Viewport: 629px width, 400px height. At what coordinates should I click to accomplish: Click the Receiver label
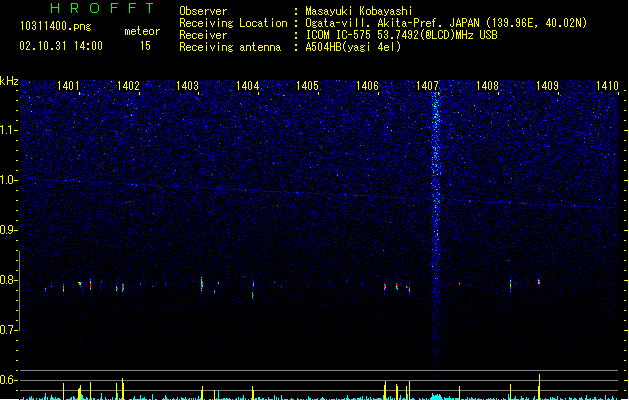(203, 35)
